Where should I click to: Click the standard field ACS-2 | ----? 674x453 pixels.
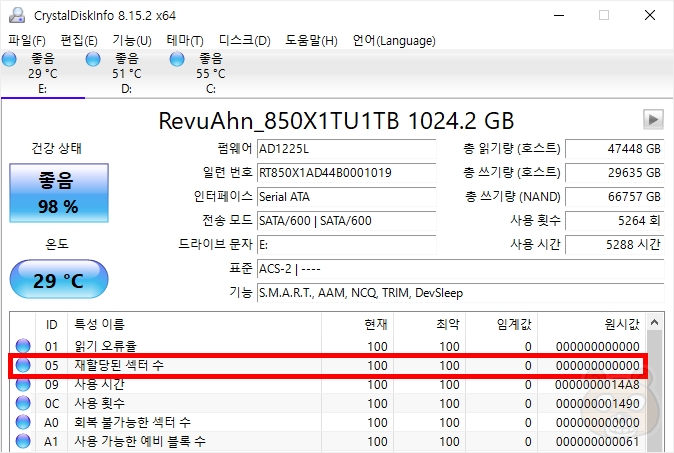(x=460, y=269)
